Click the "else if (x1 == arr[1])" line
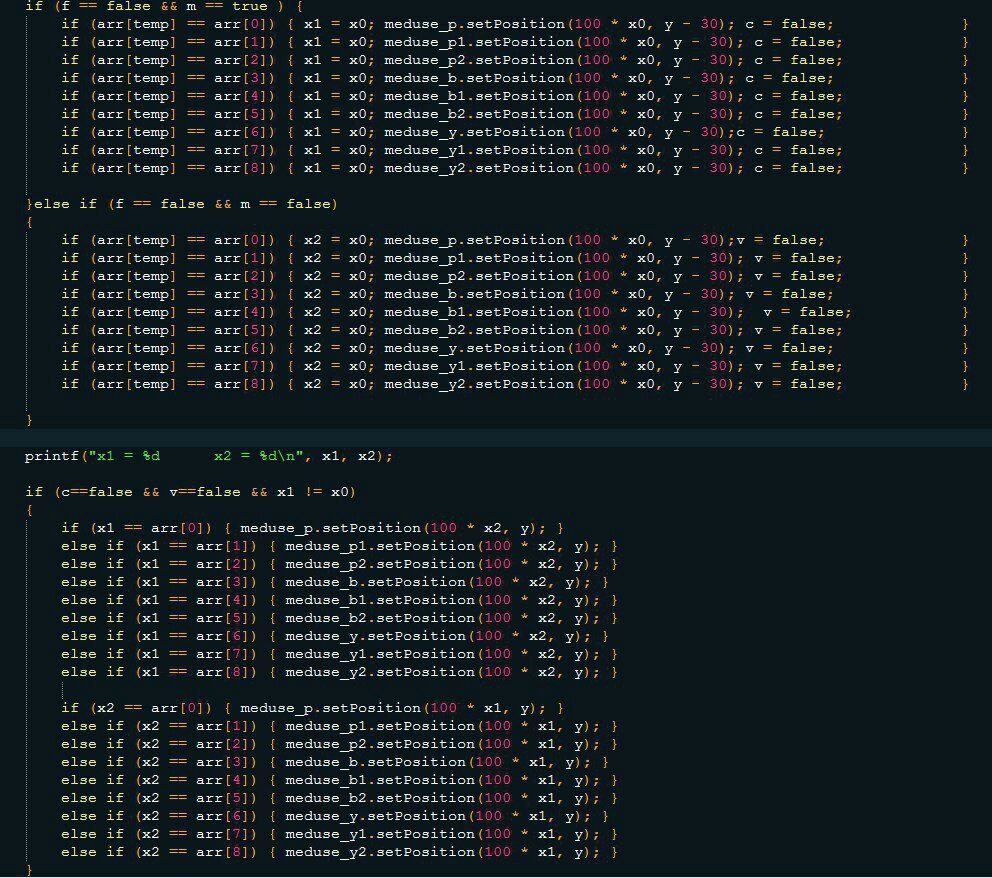 click(339, 546)
